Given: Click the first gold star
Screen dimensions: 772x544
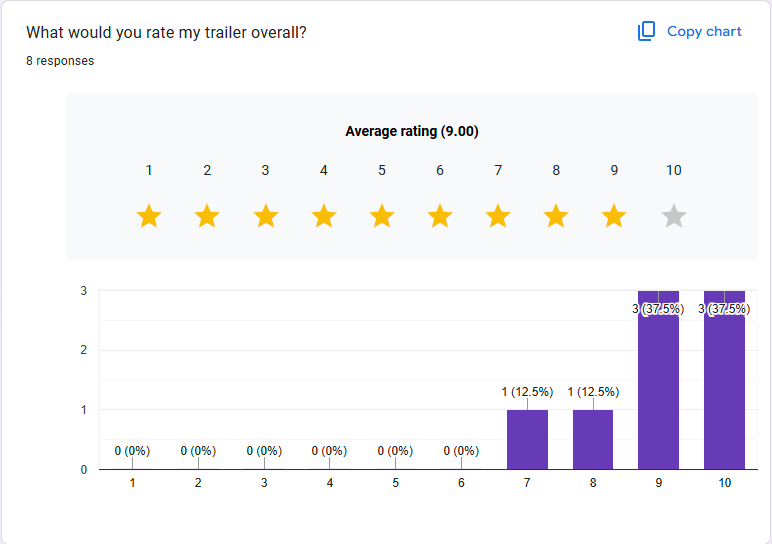Looking at the screenshot, I should 149,216.
